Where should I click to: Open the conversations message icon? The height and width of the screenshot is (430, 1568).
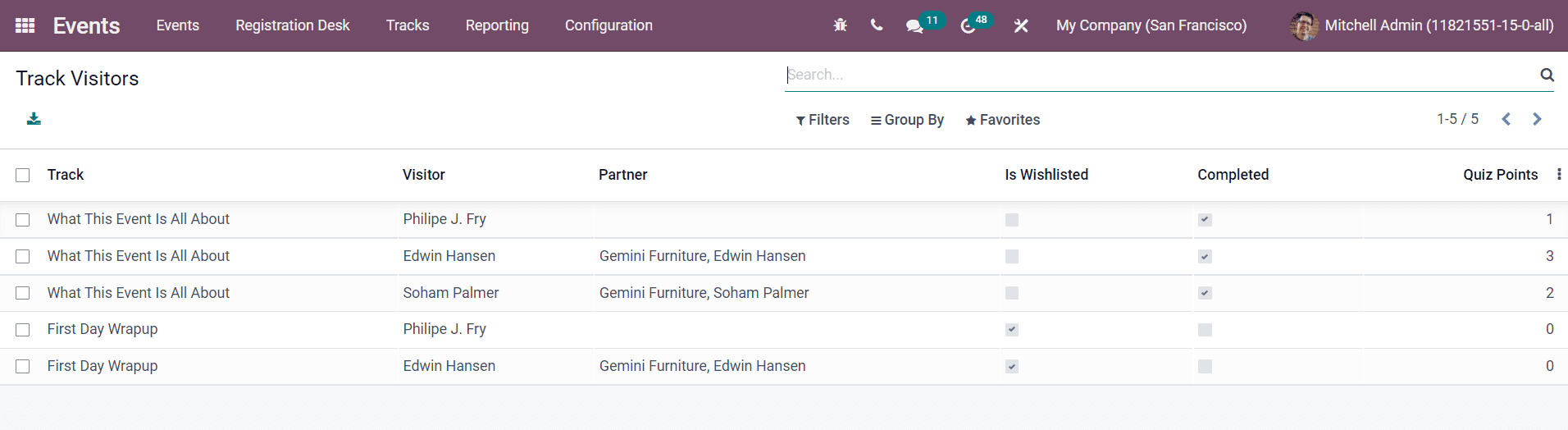(914, 26)
